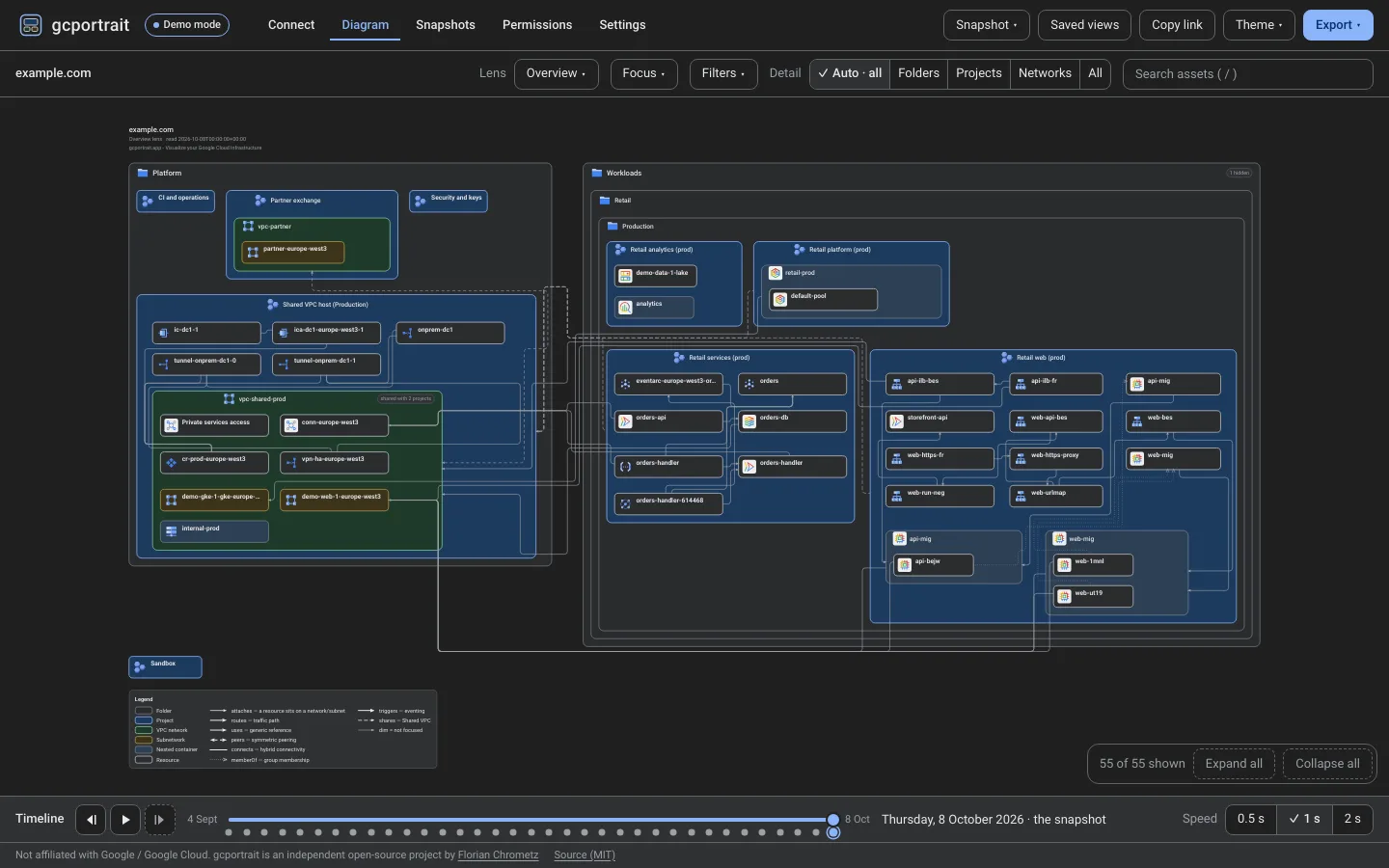Click the Production folder icon
1389x868 pixels.
tap(613, 227)
